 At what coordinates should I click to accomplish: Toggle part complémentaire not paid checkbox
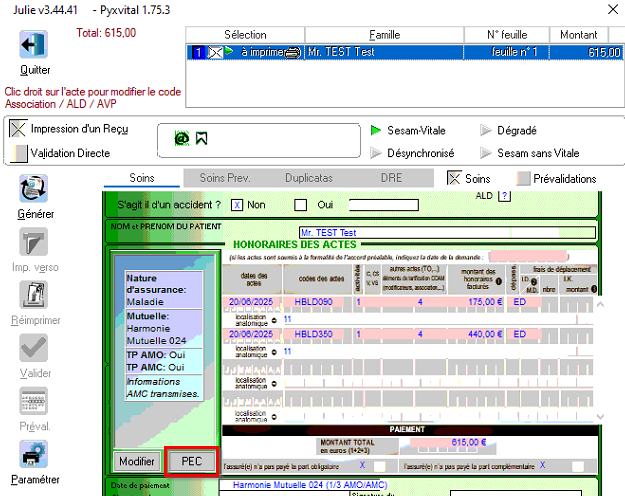click(578, 466)
